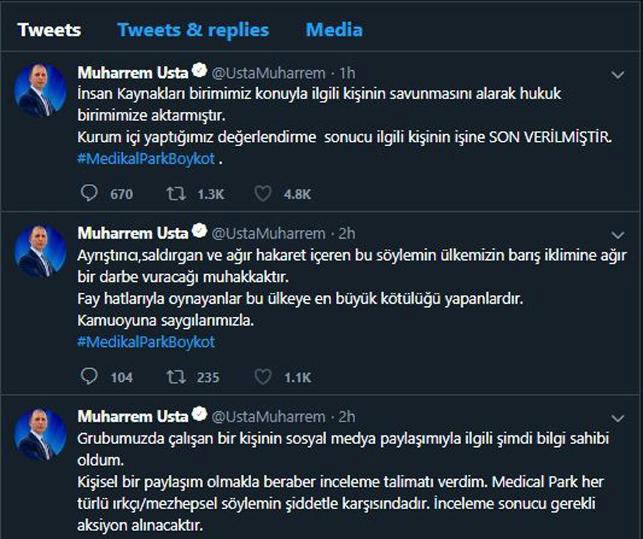This screenshot has height=539, width=643.
Task: Switch to the Tweets tab
Action: [x=49, y=29]
